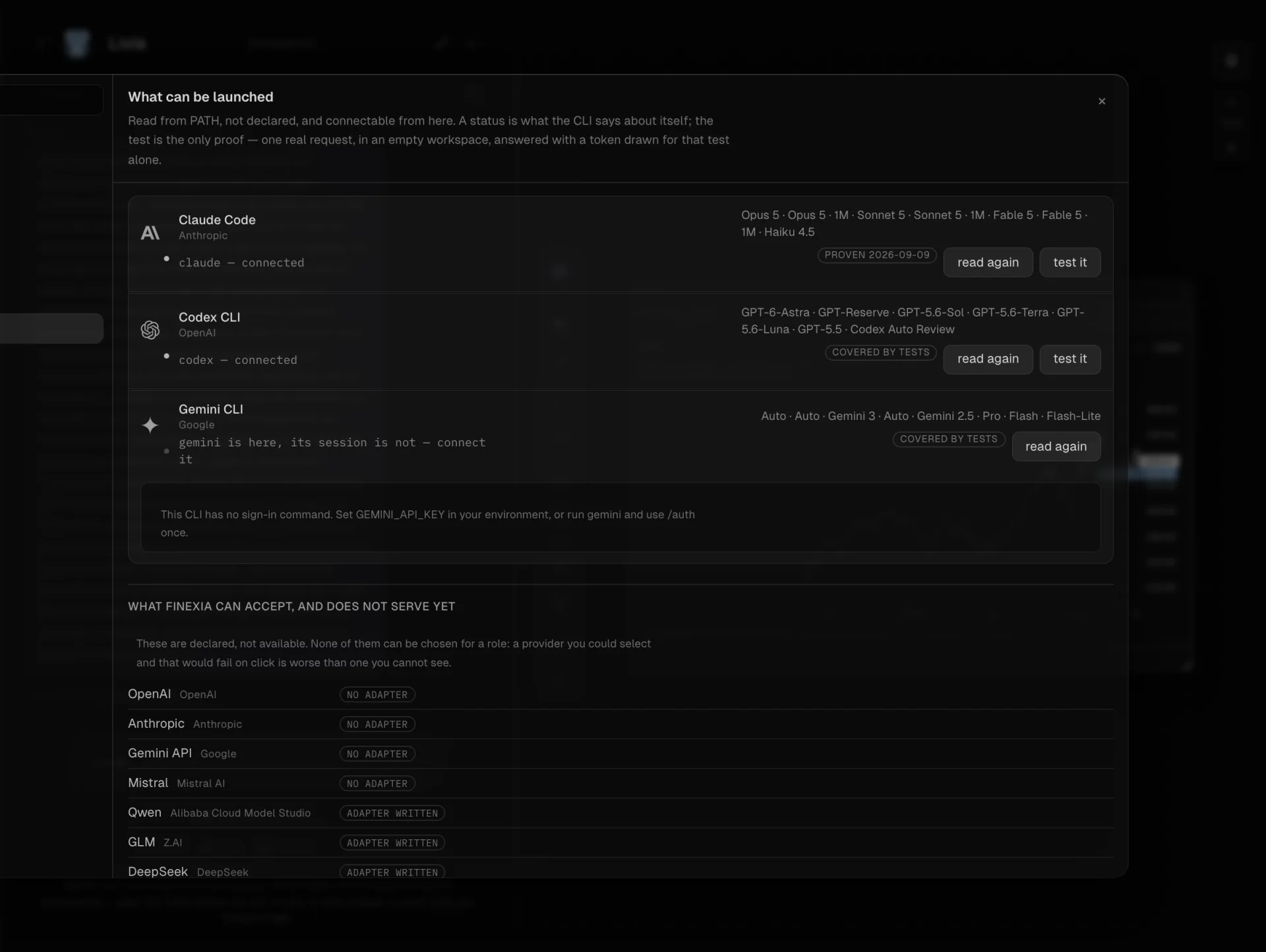
Task: Click the Anthropic logo icon for Claude Code
Action: click(150, 233)
